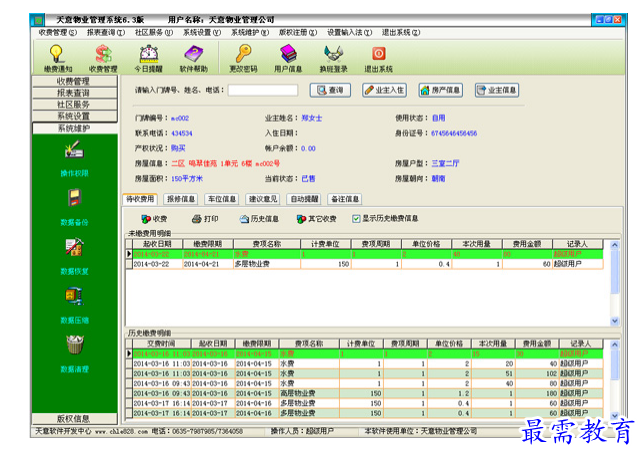Click ID number 6745646456456
Image resolution: width=643 pixels, height=463 pixels.
click(454, 133)
